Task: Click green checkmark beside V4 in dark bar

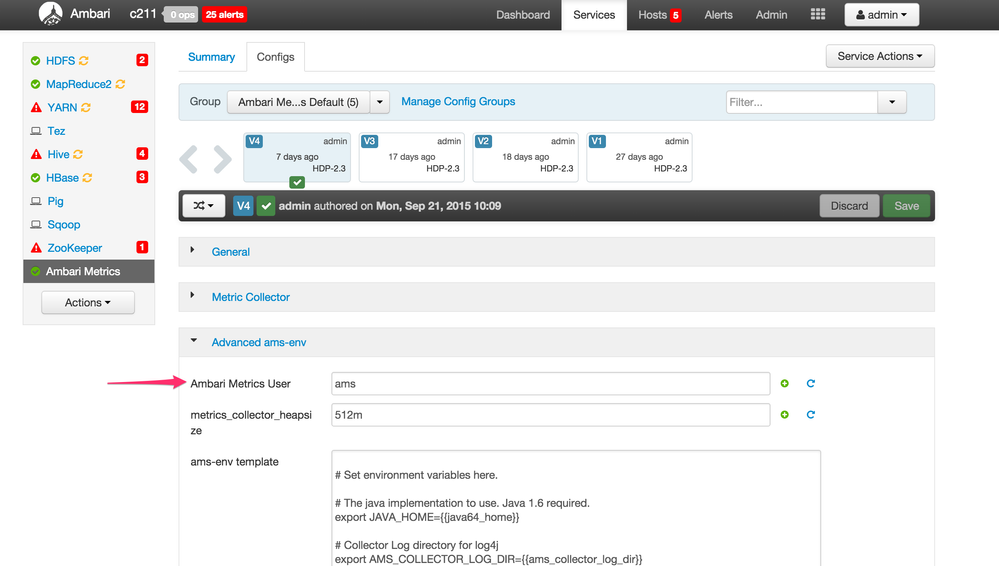Action: click(266, 206)
